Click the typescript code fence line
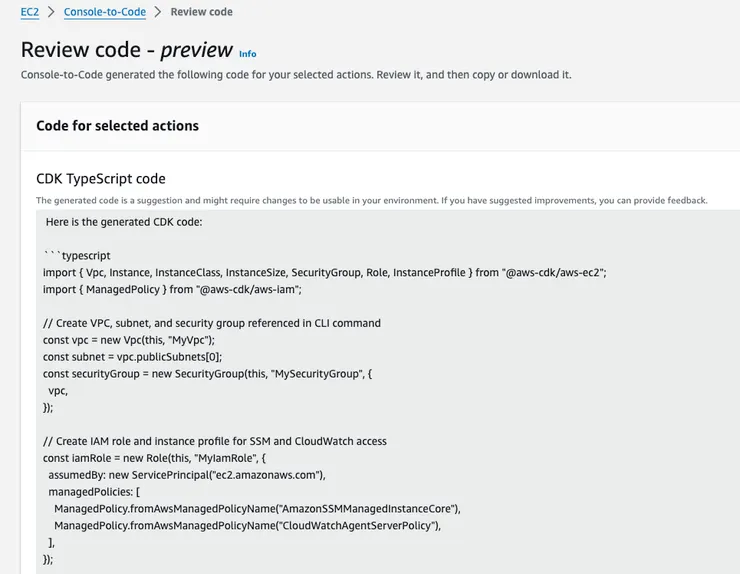 pos(78,255)
